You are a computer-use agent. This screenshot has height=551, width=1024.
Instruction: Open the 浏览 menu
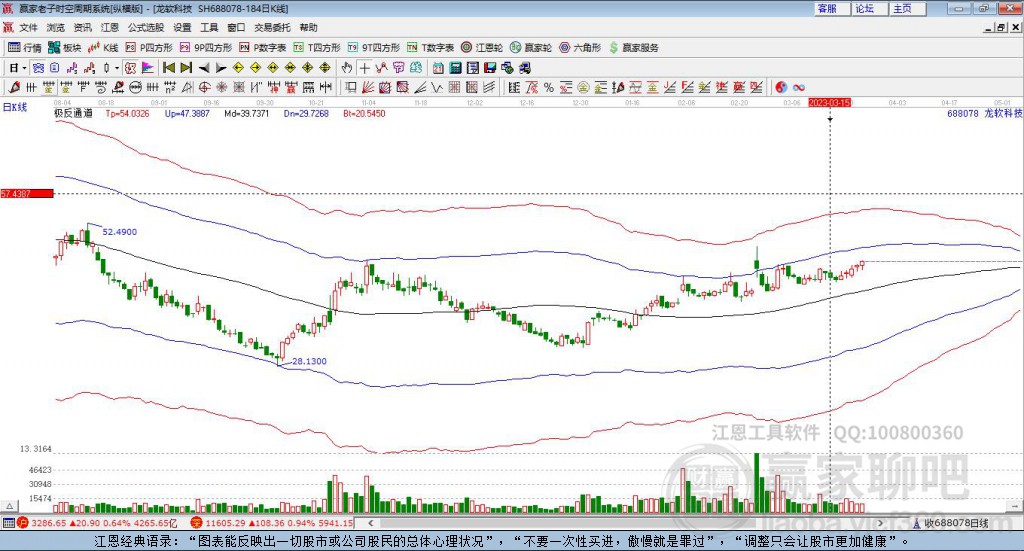point(56,27)
